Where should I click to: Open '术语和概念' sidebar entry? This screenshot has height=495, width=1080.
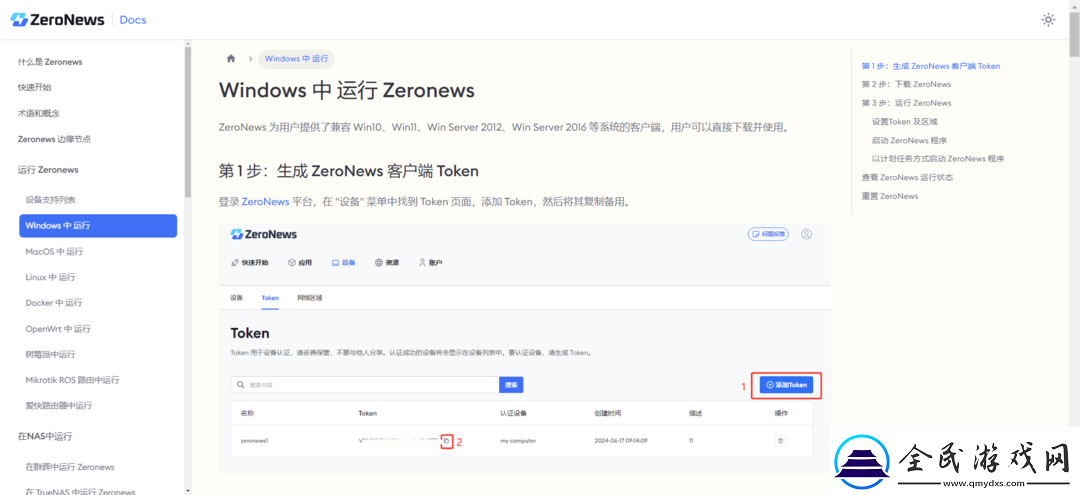(39, 113)
